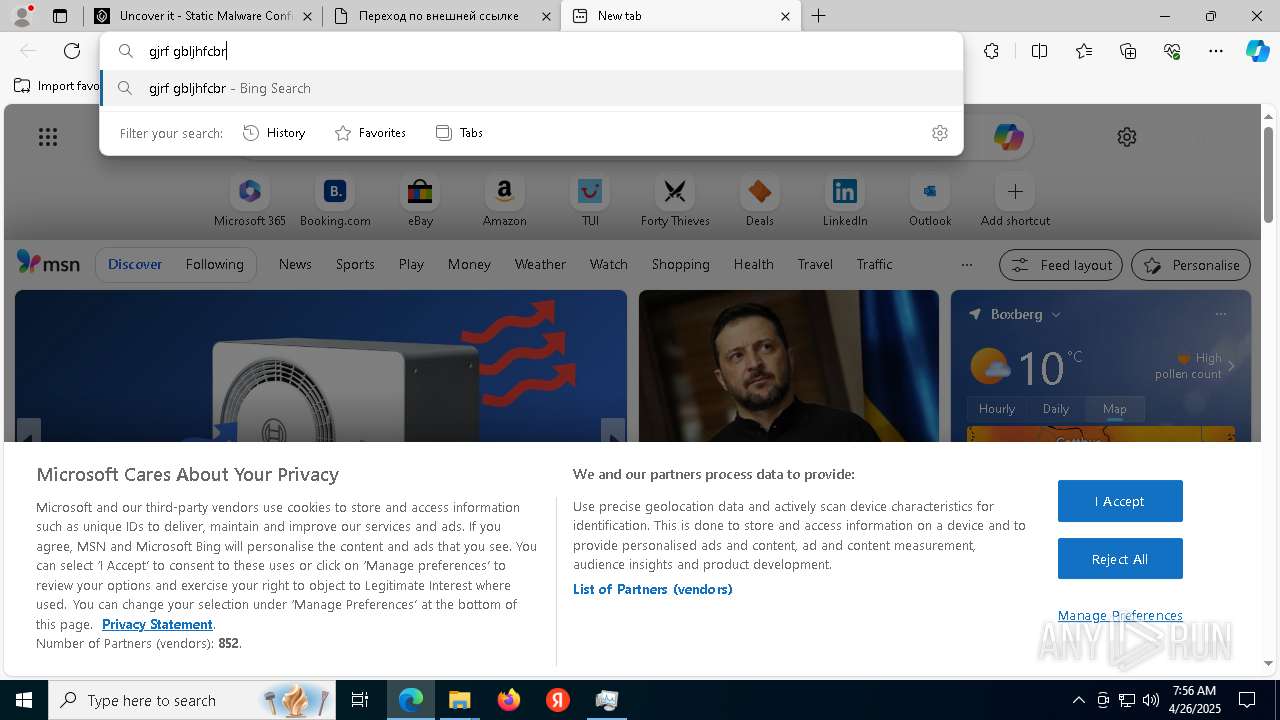Open the Forty Thieves shortcut
This screenshot has width=1280, height=720.
pyautogui.click(x=675, y=200)
